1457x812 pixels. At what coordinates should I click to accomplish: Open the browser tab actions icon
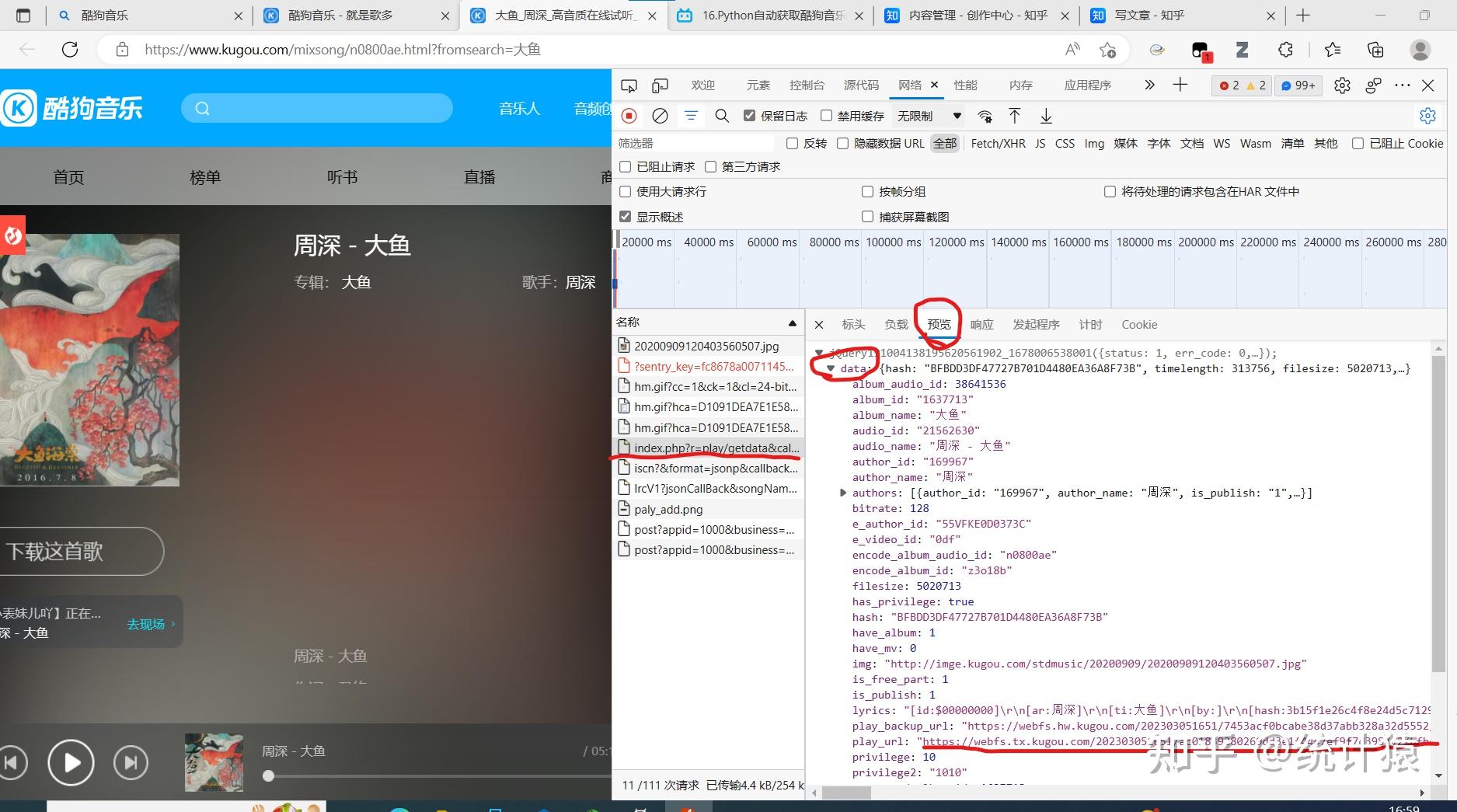pos(23,16)
